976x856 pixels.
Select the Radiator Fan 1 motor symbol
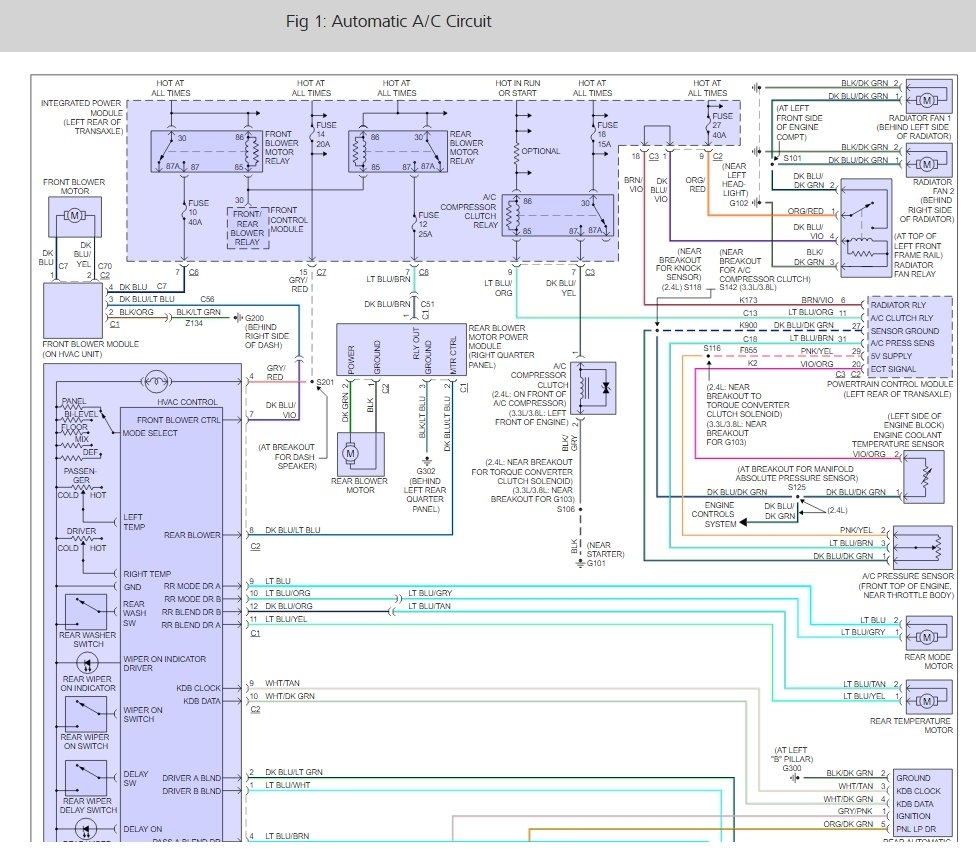926,99
